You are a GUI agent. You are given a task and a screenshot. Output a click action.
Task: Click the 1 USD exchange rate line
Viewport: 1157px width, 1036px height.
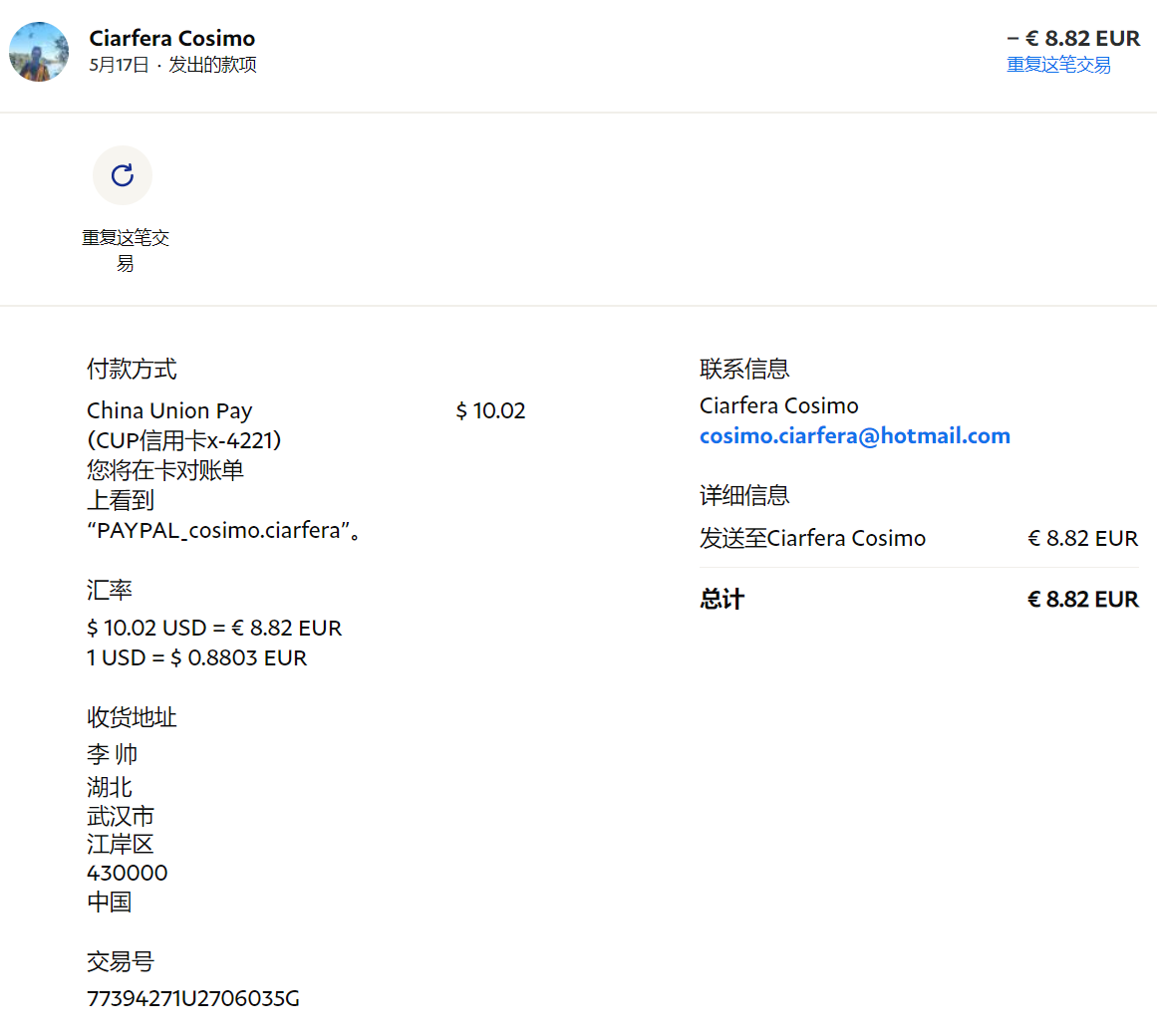[196, 657]
